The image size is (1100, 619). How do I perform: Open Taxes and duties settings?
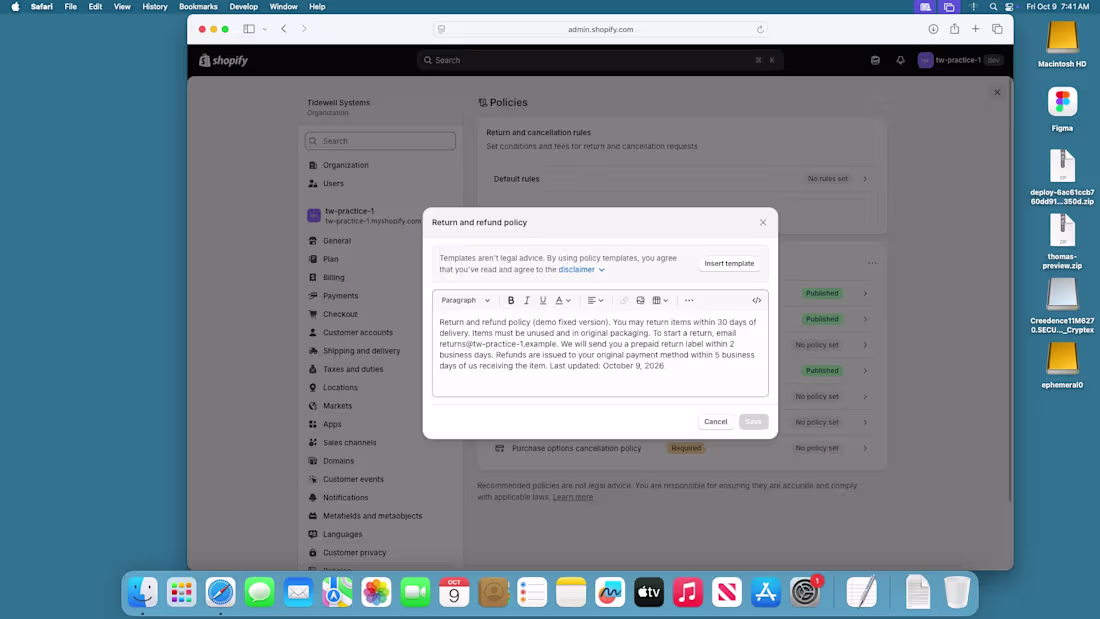[x=353, y=369]
